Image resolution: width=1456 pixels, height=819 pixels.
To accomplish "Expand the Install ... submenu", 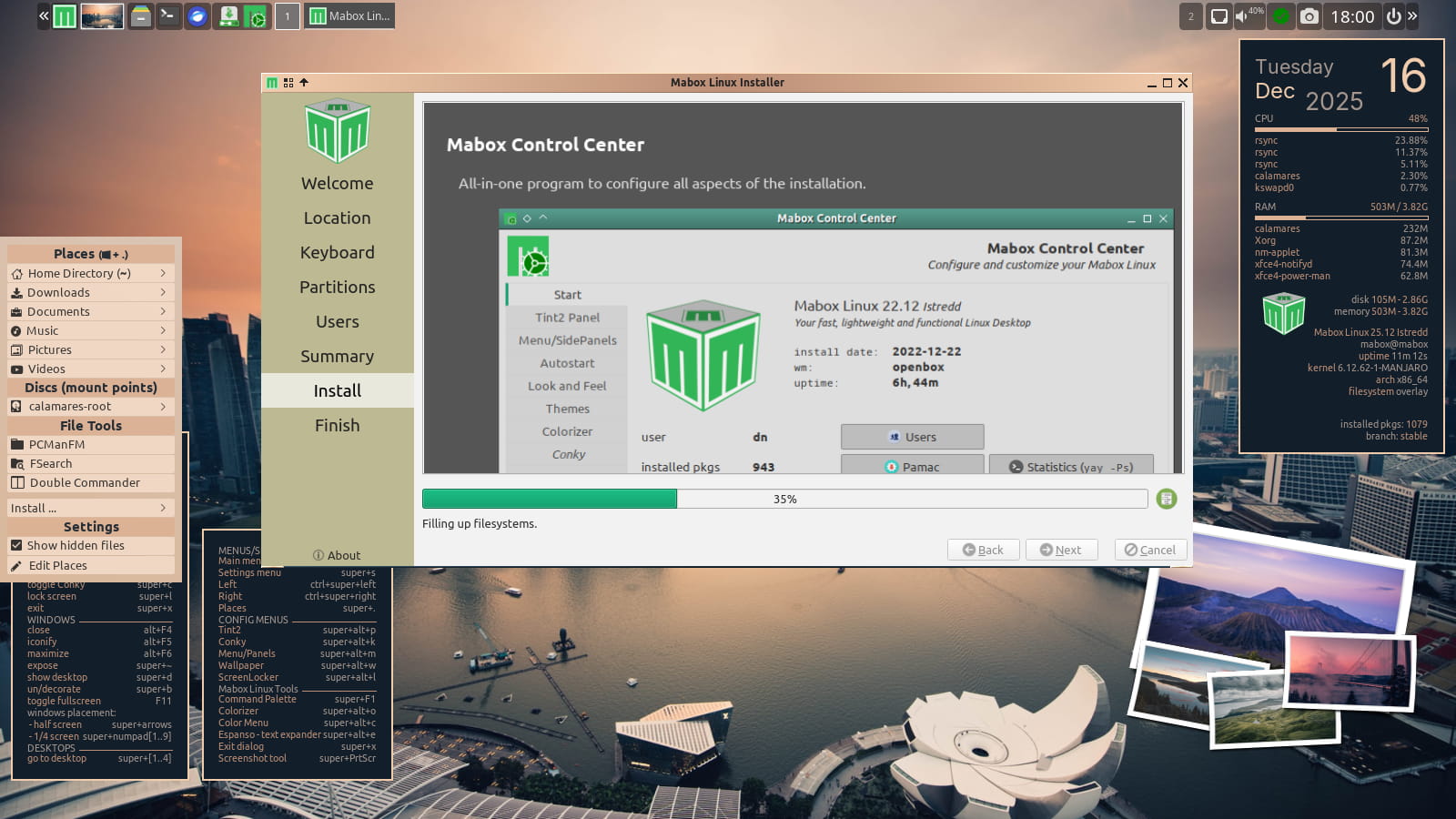I will click(163, 508).
